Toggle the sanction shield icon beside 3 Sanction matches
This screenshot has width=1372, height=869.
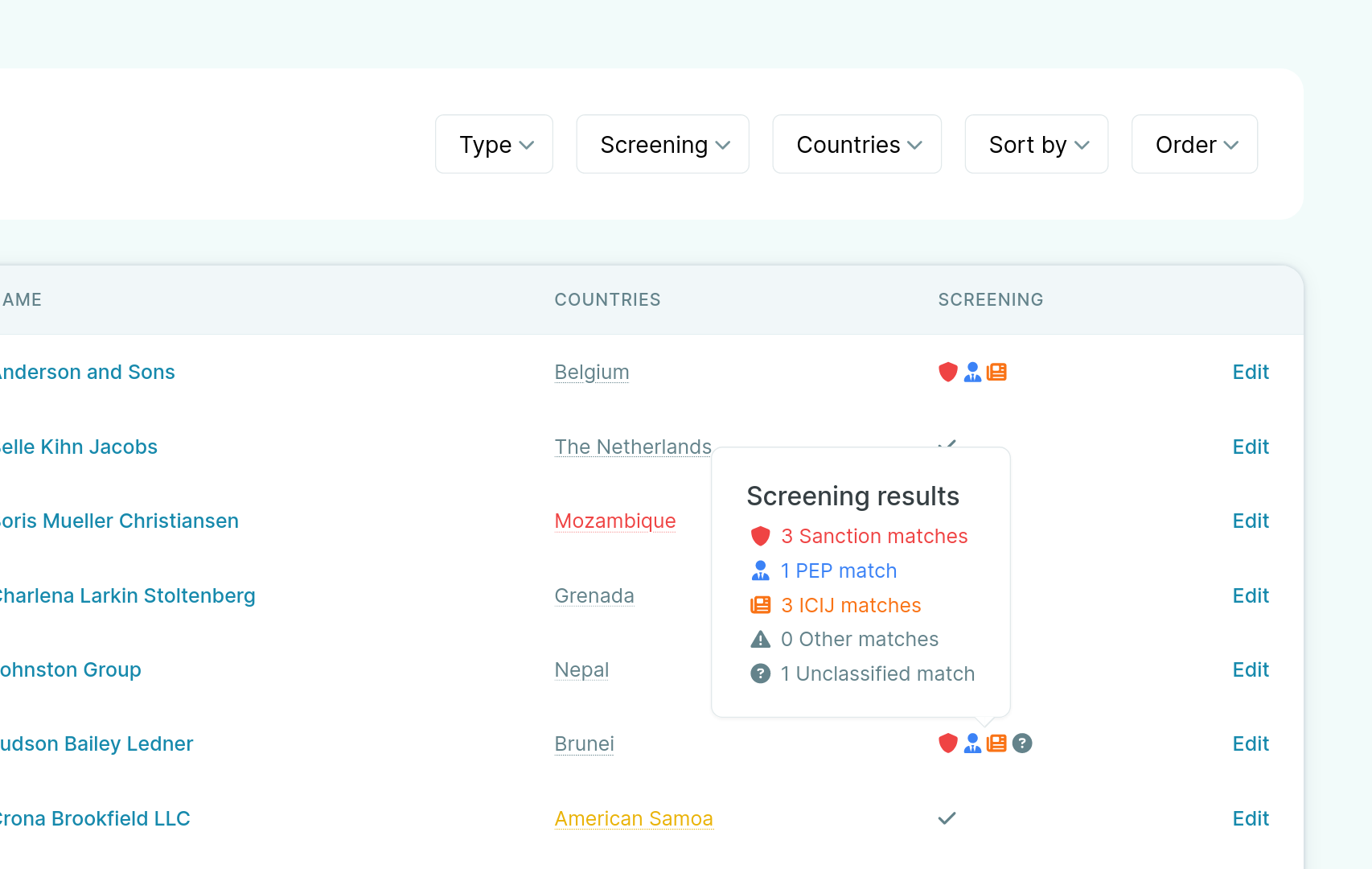pos(760,535)
